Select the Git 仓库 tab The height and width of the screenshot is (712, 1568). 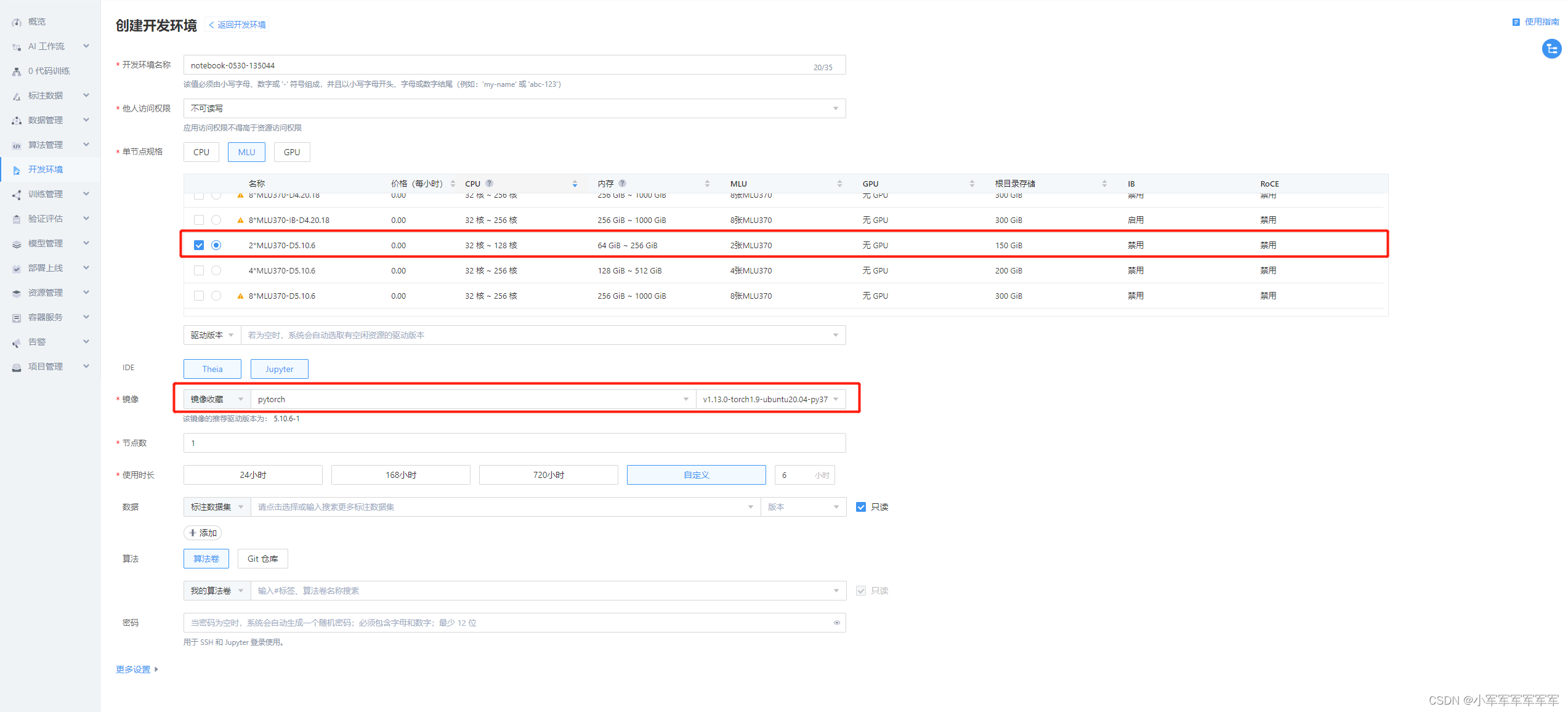pos(262,559)
